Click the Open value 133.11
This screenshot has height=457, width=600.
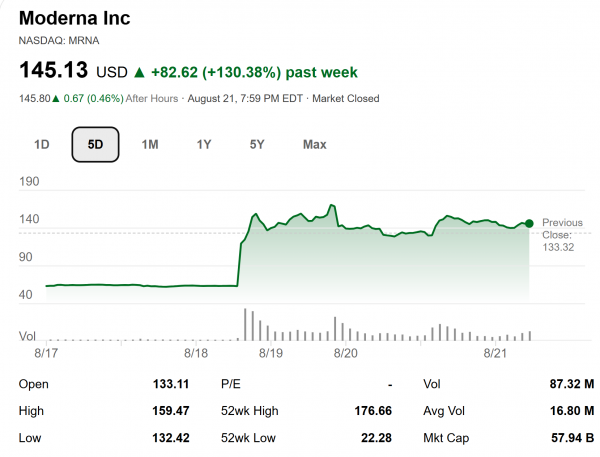(171, 384)
